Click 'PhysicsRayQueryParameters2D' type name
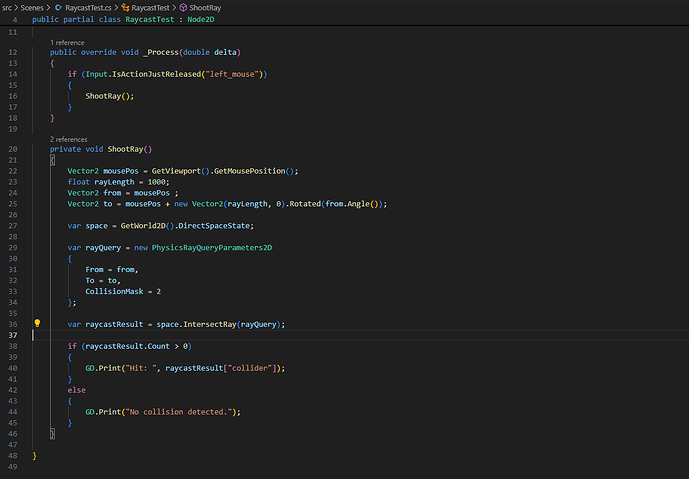689x479 pixels. click(x=212, y=248)
